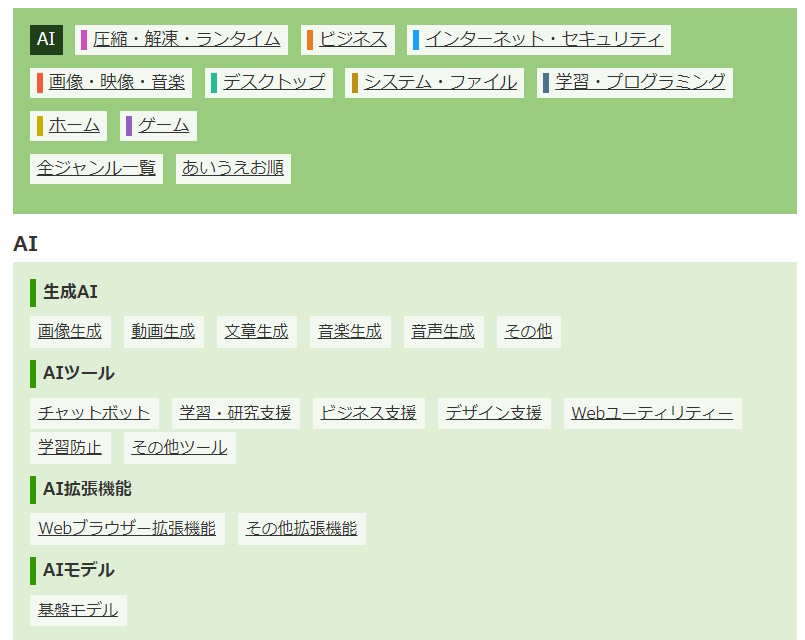Select the ホーム category
Viewport: 805px width, 640px height.
[76, 125]
